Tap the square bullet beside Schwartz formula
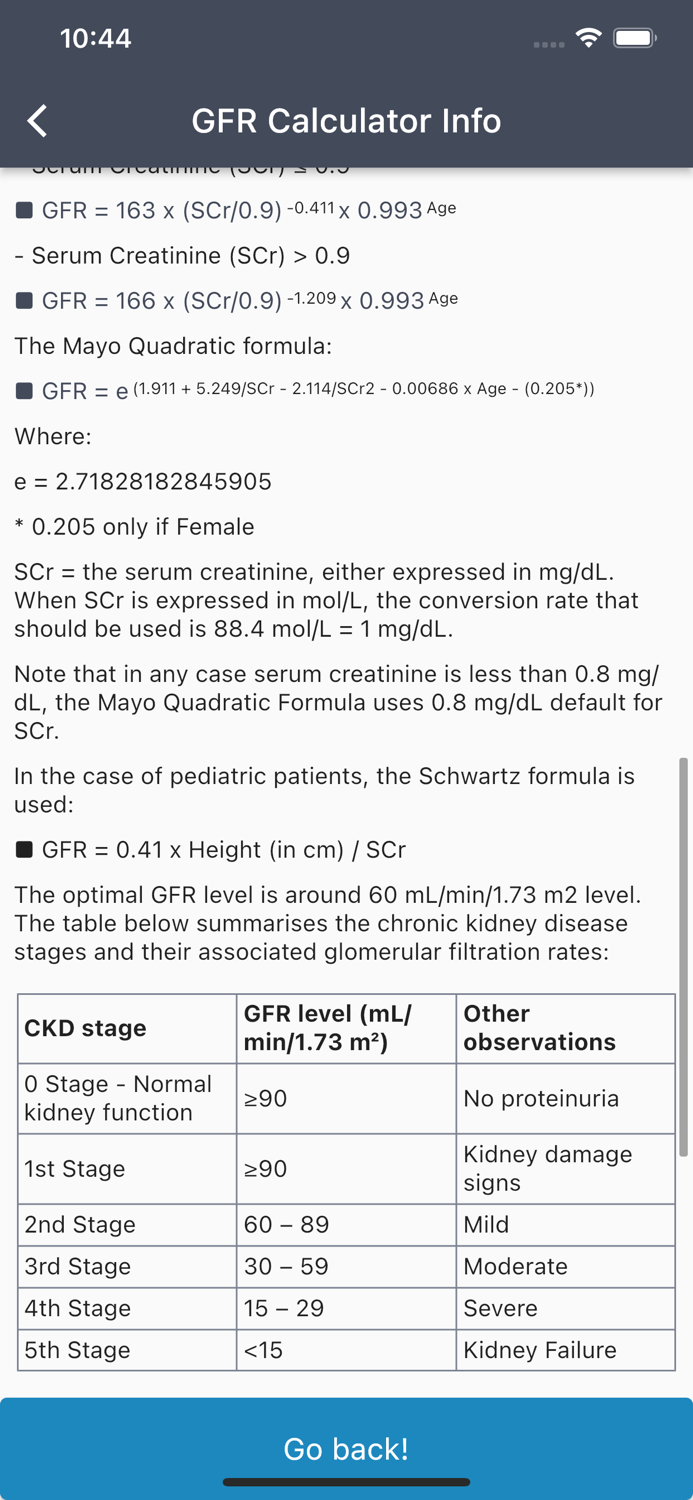Viewport: 693px width, 1500px height. [24, 850]
